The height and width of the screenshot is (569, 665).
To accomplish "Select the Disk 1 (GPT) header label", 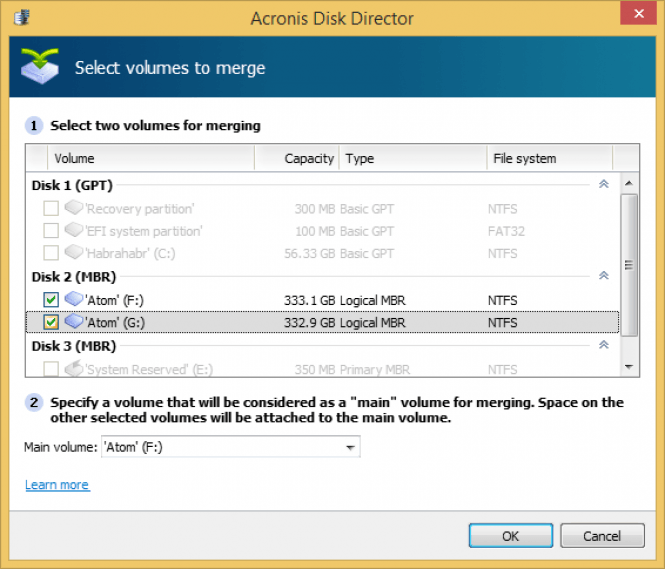I will (x=72, y=185).
